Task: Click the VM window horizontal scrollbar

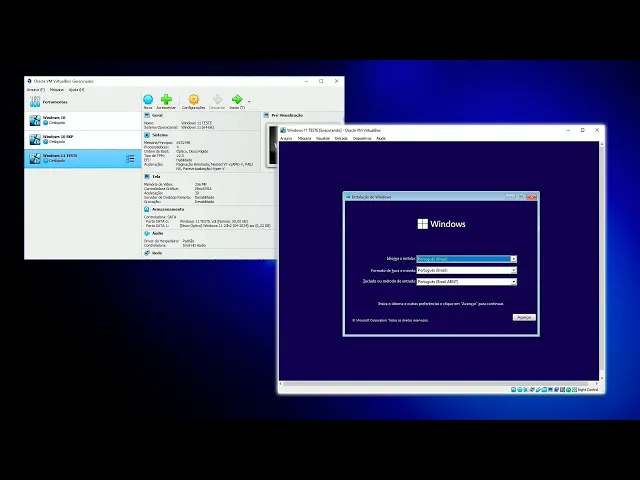Action: point(435,384)
